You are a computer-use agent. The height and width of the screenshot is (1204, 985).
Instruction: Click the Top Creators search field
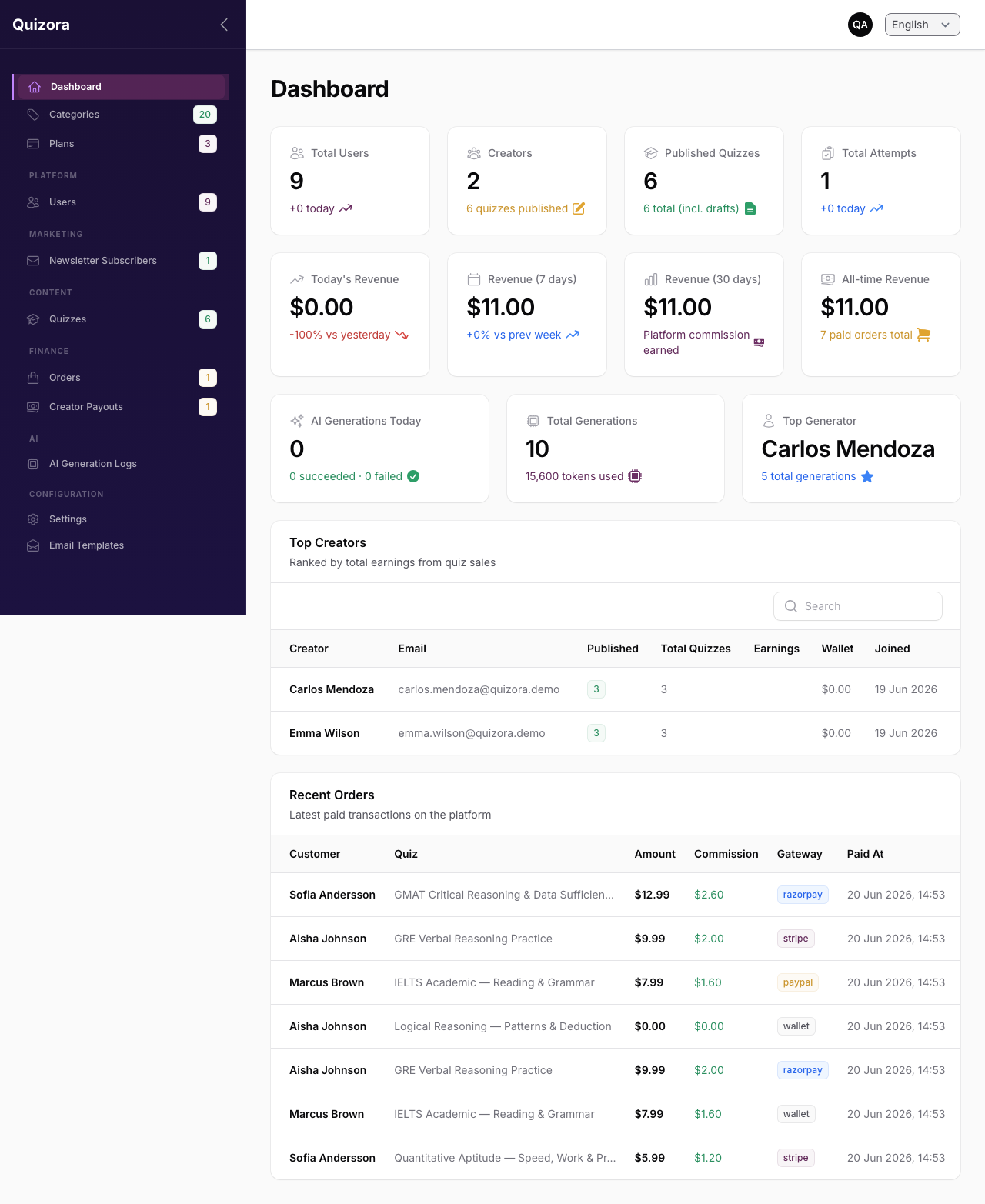click(x=858, y=606)
